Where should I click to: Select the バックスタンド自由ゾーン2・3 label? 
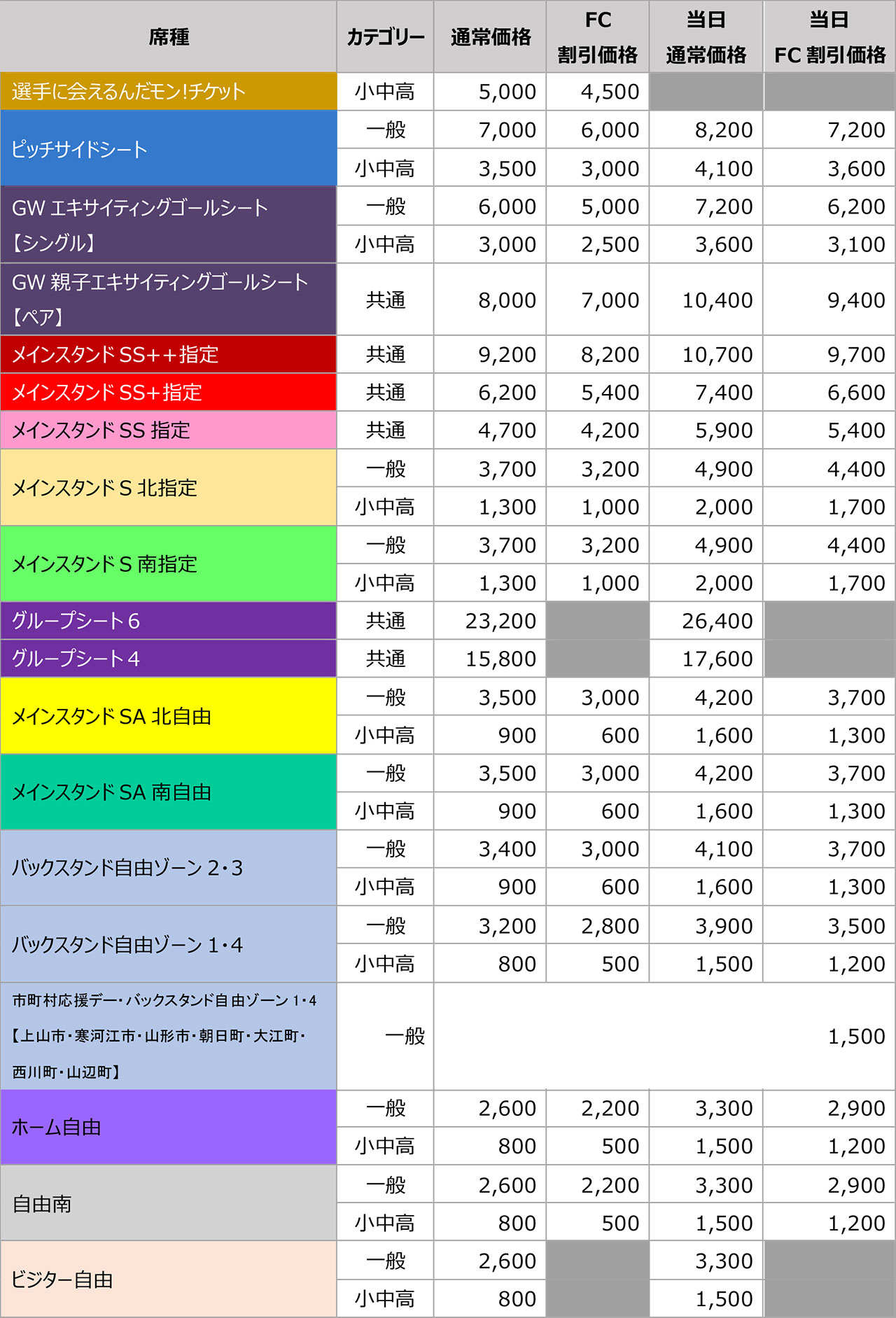(x=168, y=867)
